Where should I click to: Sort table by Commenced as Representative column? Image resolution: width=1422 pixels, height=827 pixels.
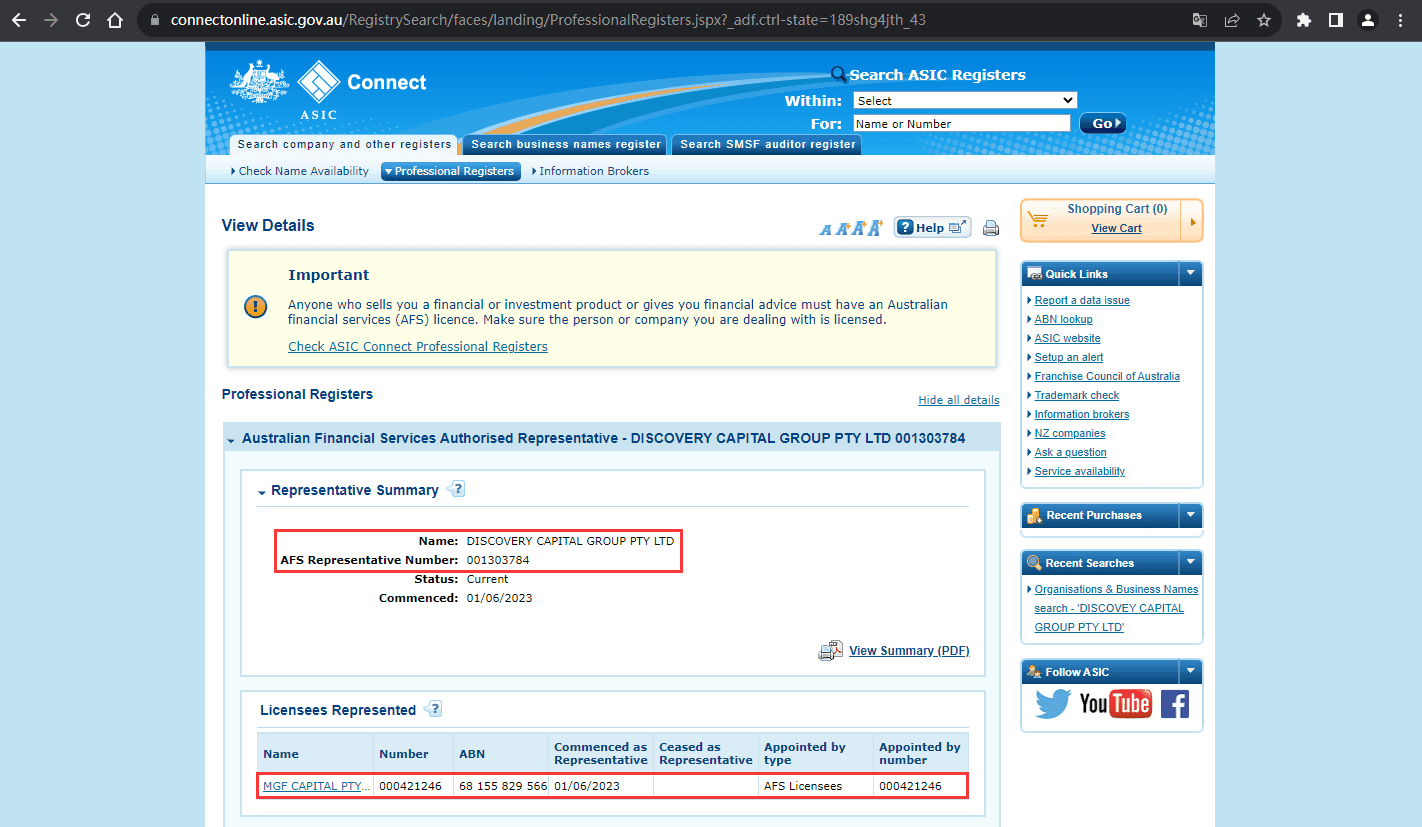[x=600, y=753]
